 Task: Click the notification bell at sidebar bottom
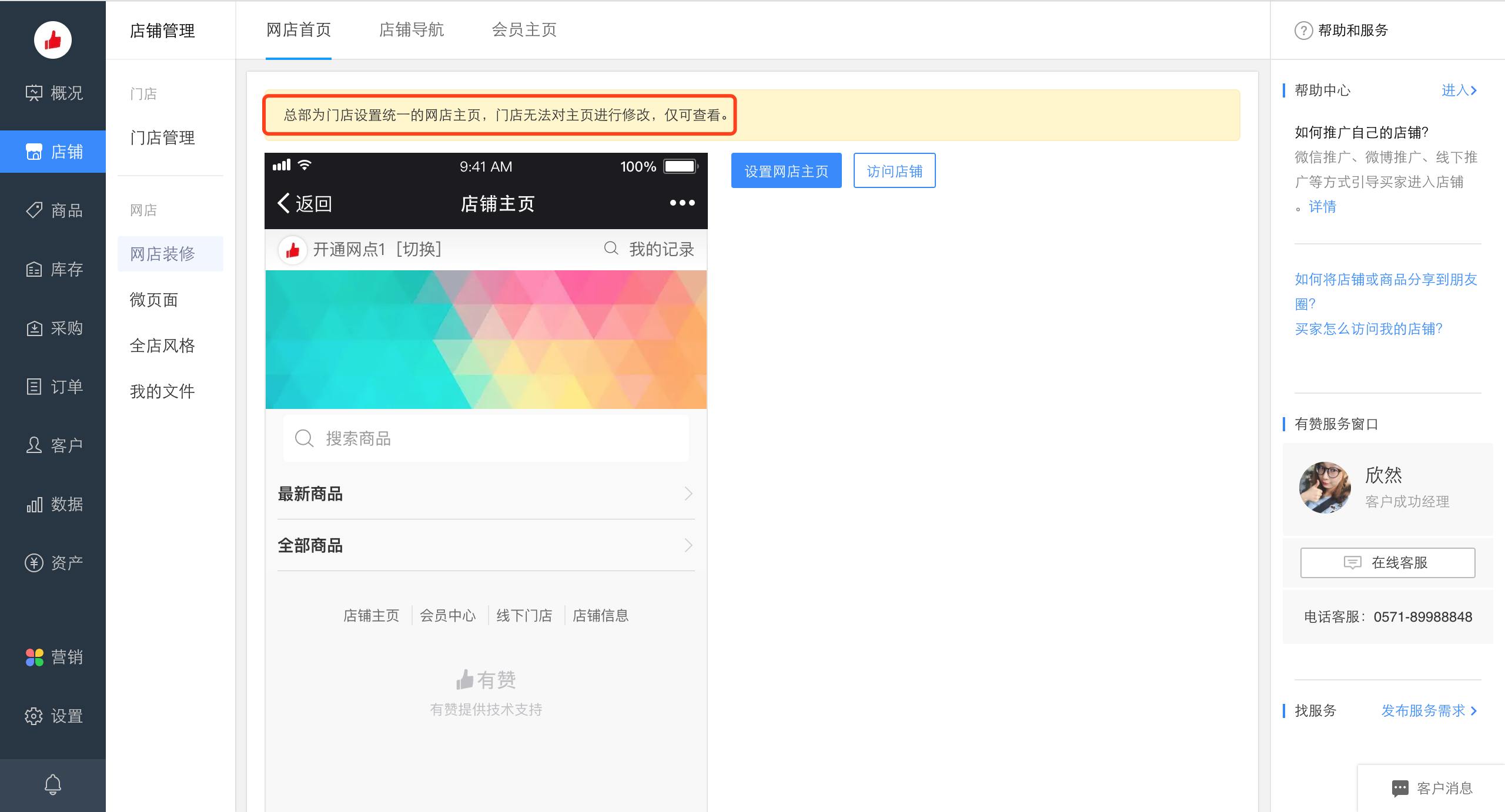point(53,784)
